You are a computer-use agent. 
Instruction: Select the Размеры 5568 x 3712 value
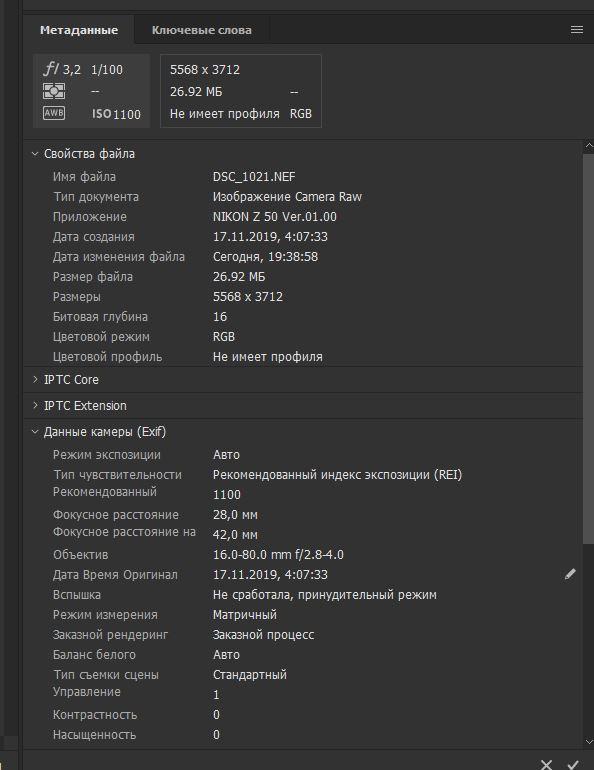click(247, 297)
